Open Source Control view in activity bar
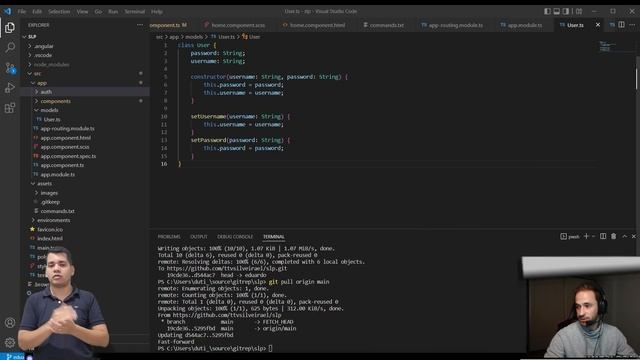The width and height of the screenshot is (640, 360). [10, 68]
